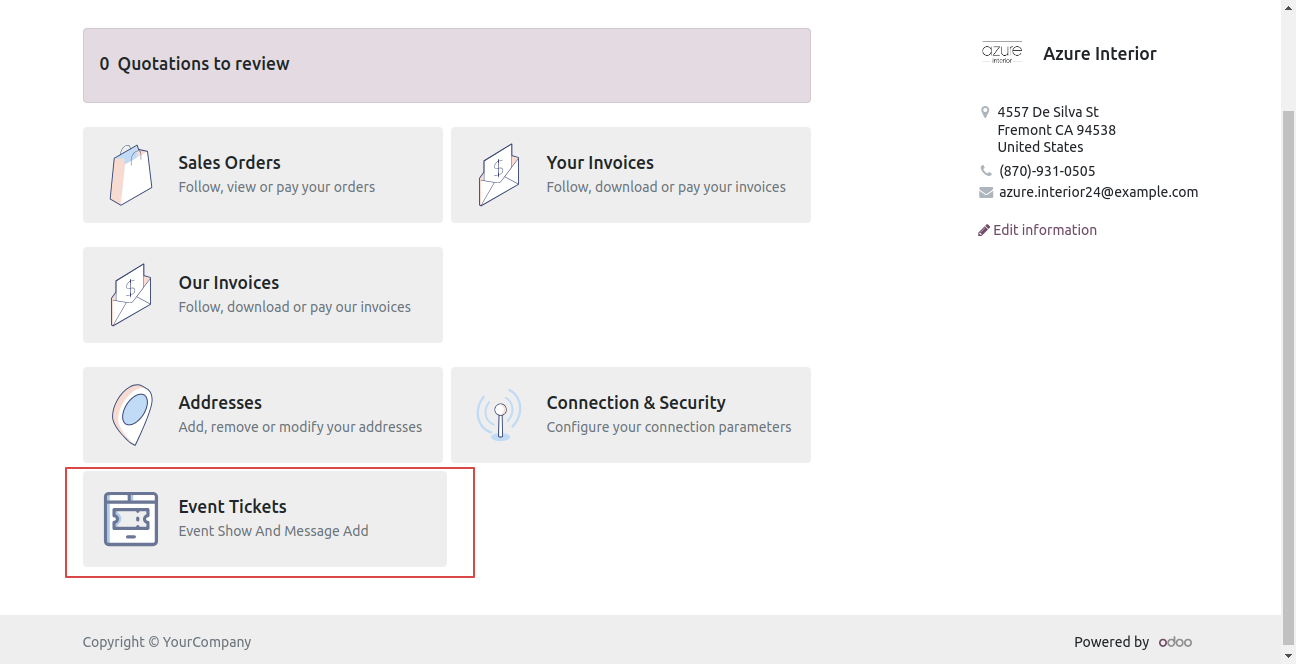Click the phone icon next to the number
This screenshot has width=1296, height=664.
point(986,171)
